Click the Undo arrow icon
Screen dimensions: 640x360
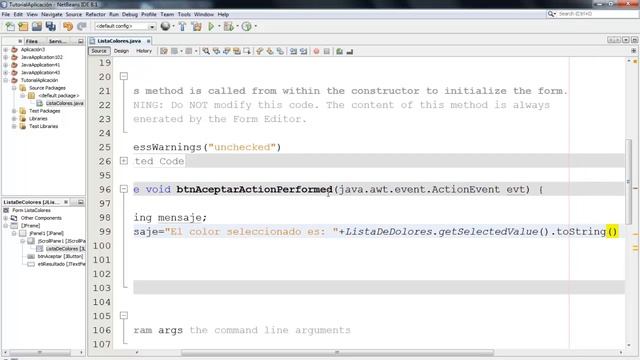point(68,27)
